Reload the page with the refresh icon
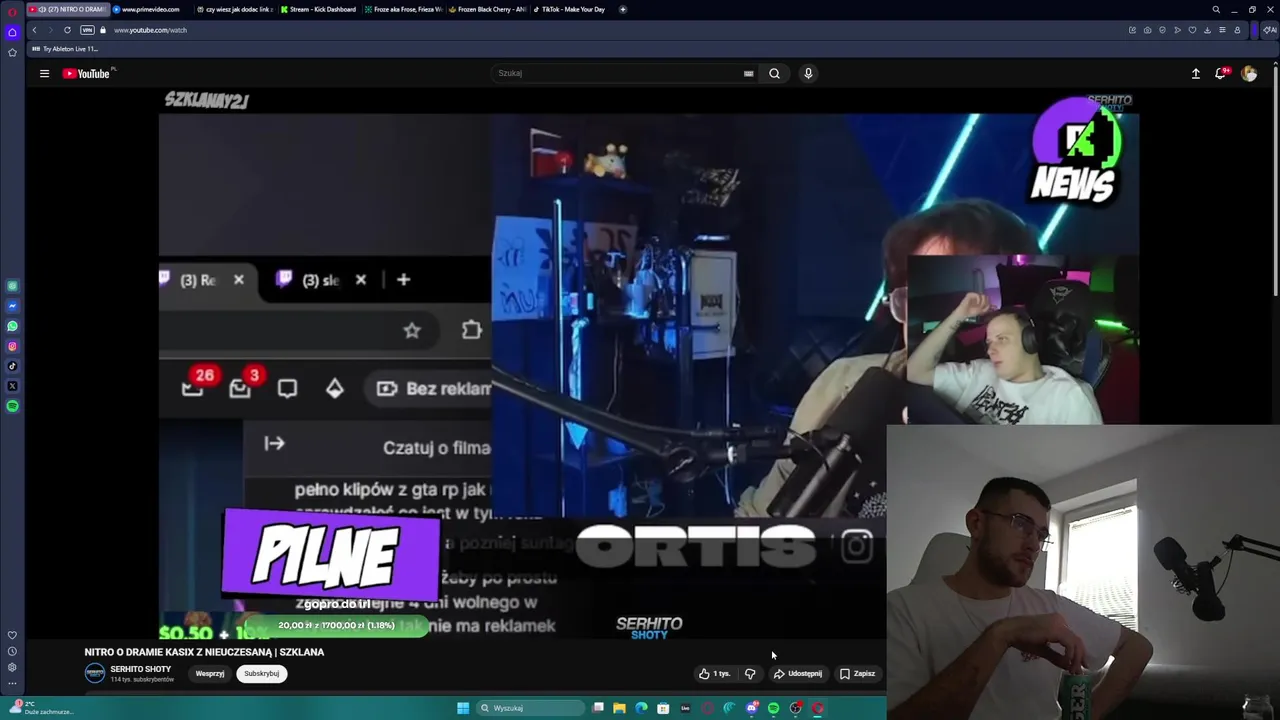Image resolution: width=1280 pixels, height=720 pixels. [67, 30]
